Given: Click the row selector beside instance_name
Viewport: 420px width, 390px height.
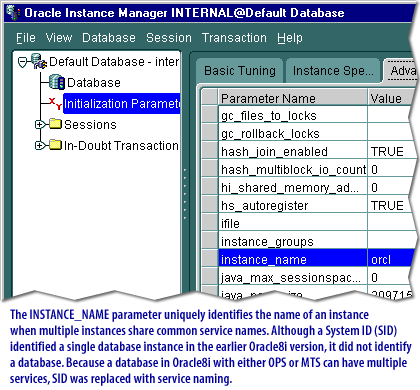Looking at the screenshot, I should [x=210, y=258].
